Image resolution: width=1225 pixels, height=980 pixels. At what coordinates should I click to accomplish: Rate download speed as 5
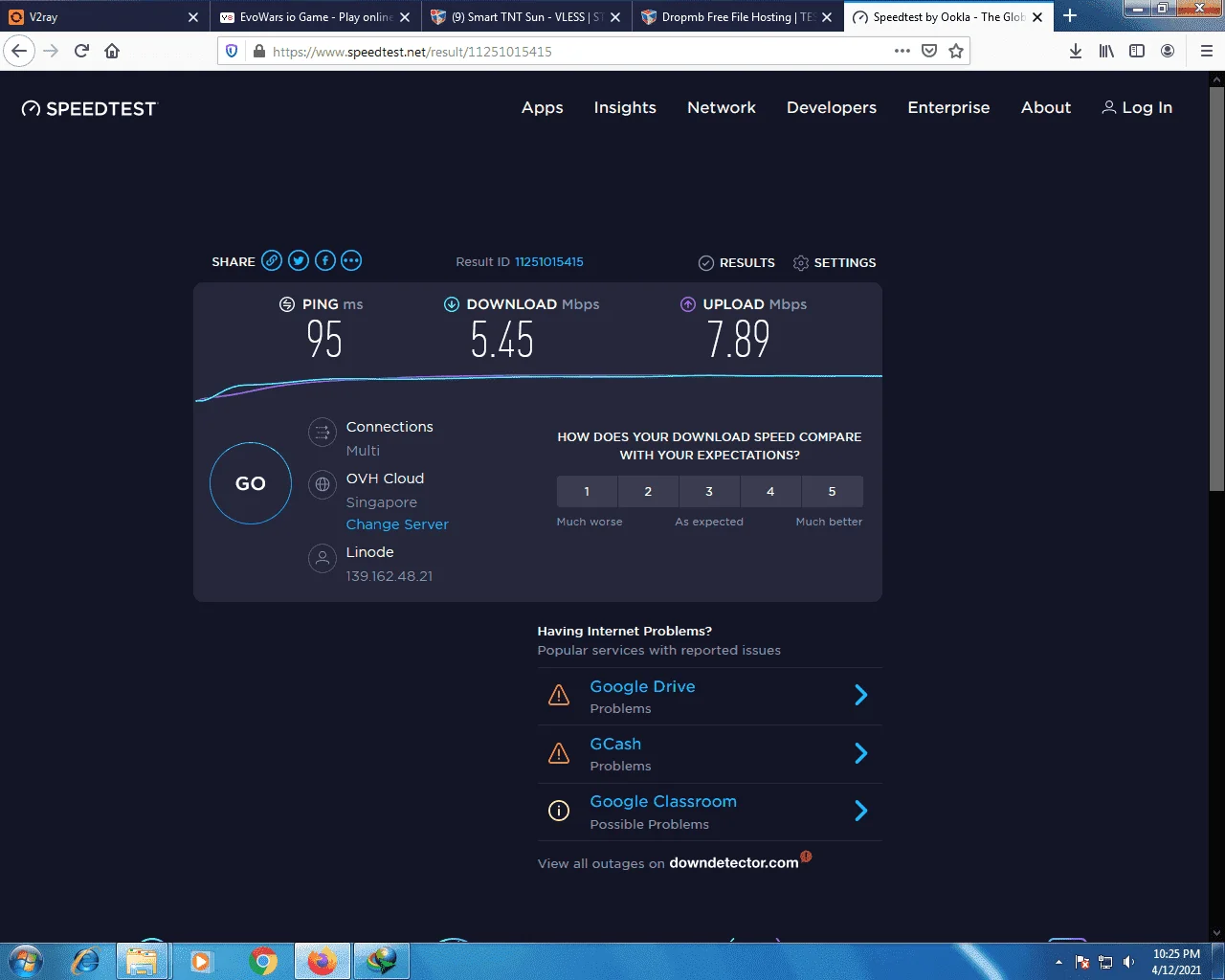832,491
